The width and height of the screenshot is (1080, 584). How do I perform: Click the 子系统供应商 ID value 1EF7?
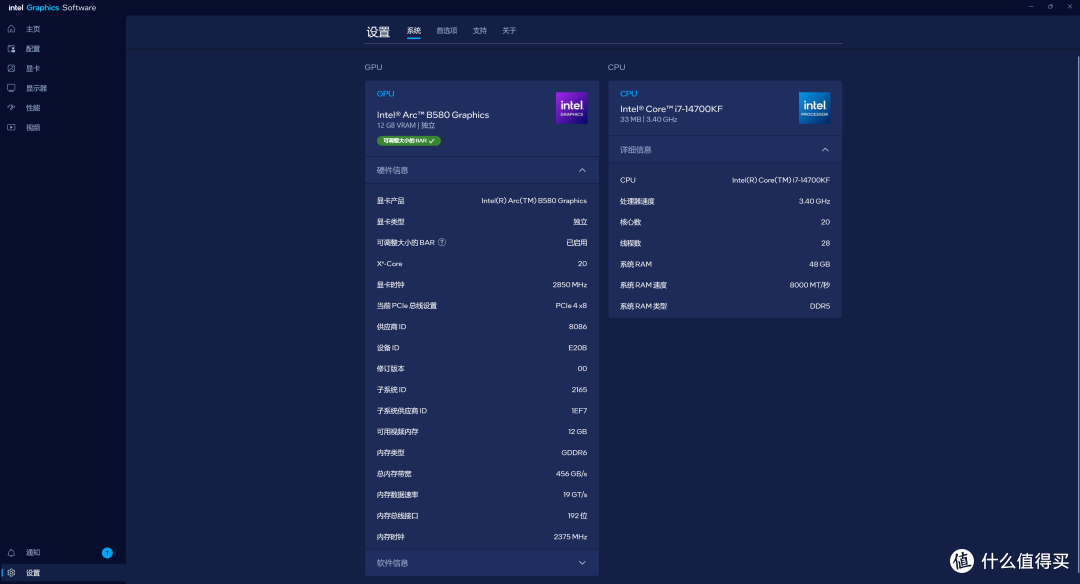point(579,410)
